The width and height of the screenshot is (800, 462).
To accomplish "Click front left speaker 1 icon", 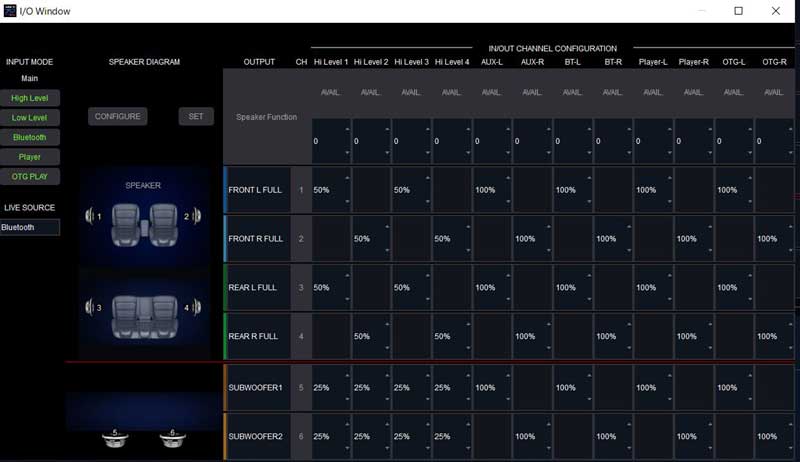I will pyautogui.click(x=92, y=216).
